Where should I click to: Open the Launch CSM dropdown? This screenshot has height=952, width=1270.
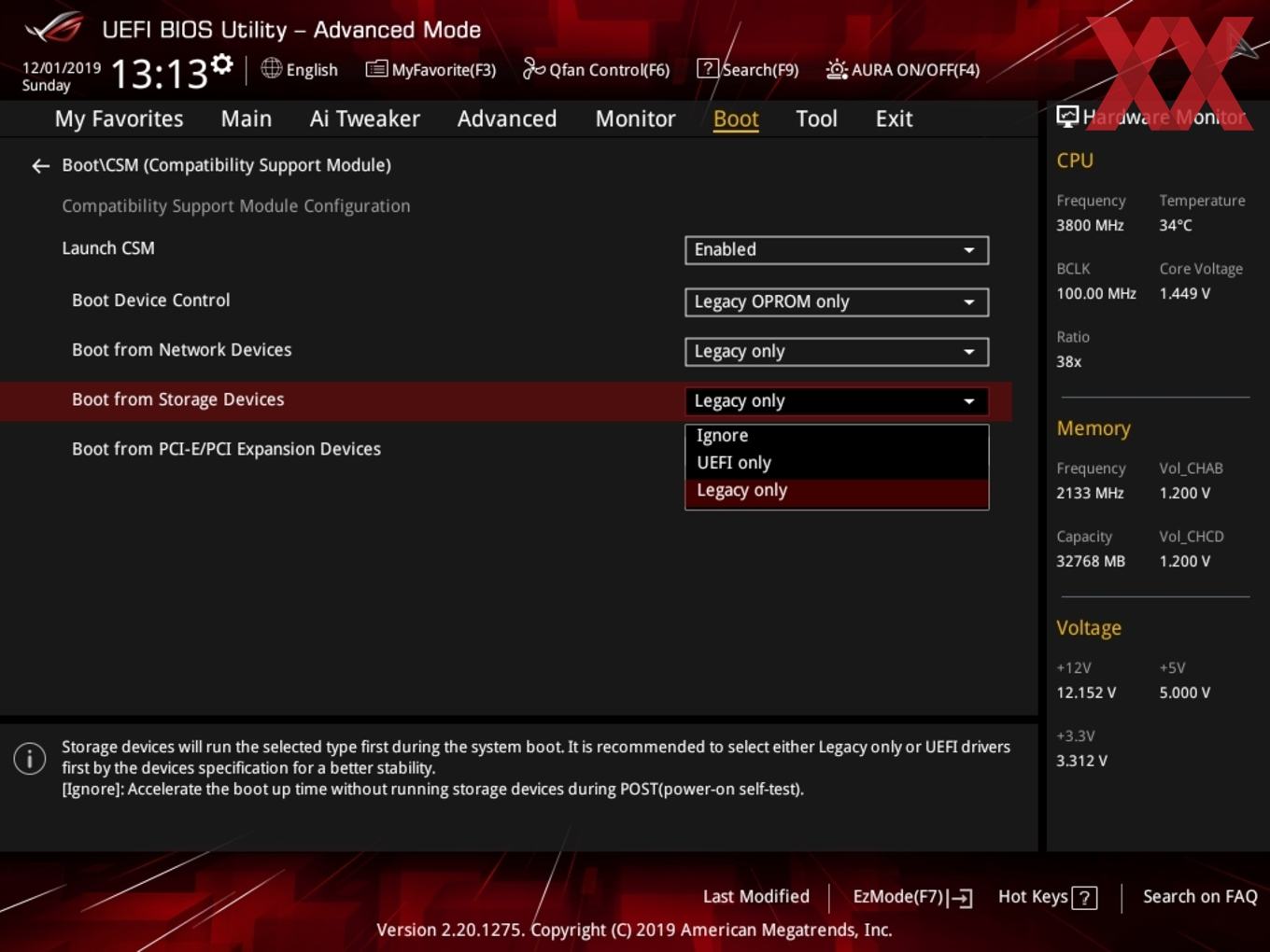[837, 250]
